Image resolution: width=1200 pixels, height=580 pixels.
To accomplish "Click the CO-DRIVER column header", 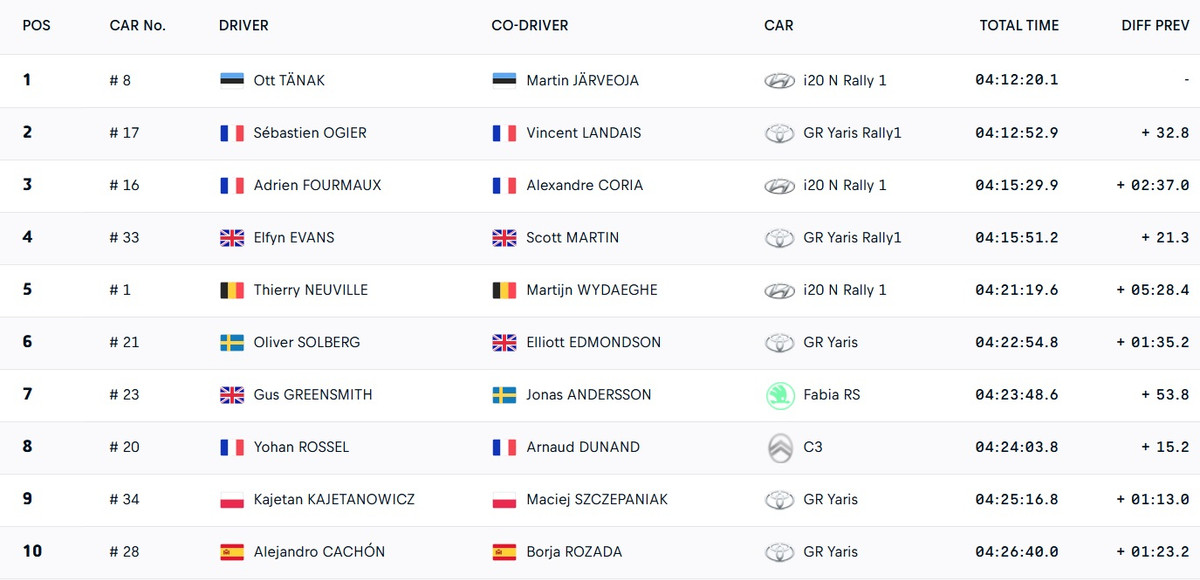I will [529, 26].
